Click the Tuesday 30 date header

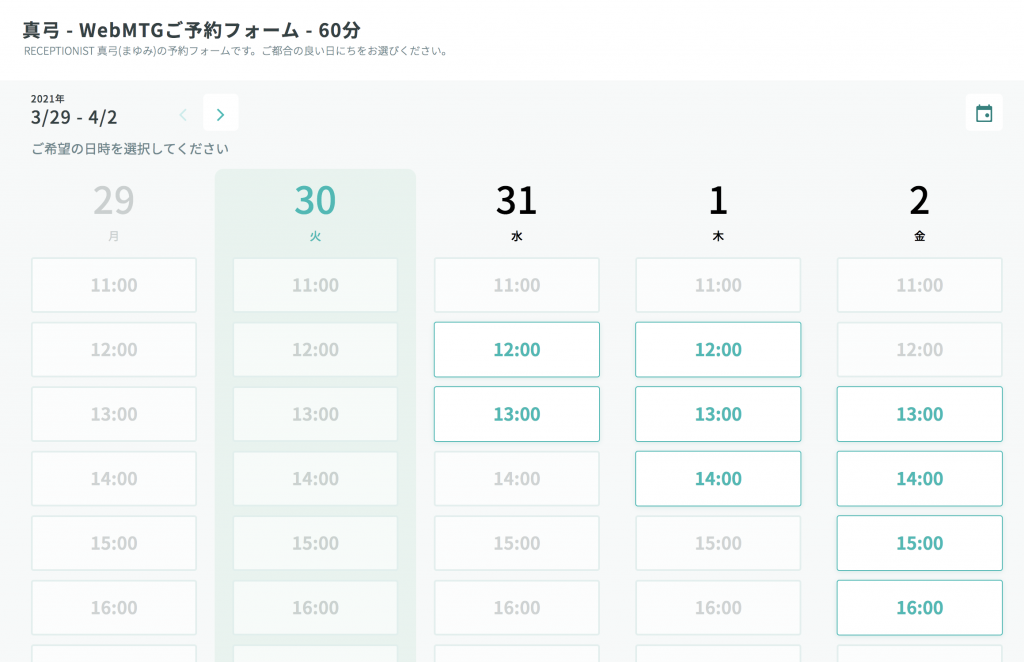315,208
